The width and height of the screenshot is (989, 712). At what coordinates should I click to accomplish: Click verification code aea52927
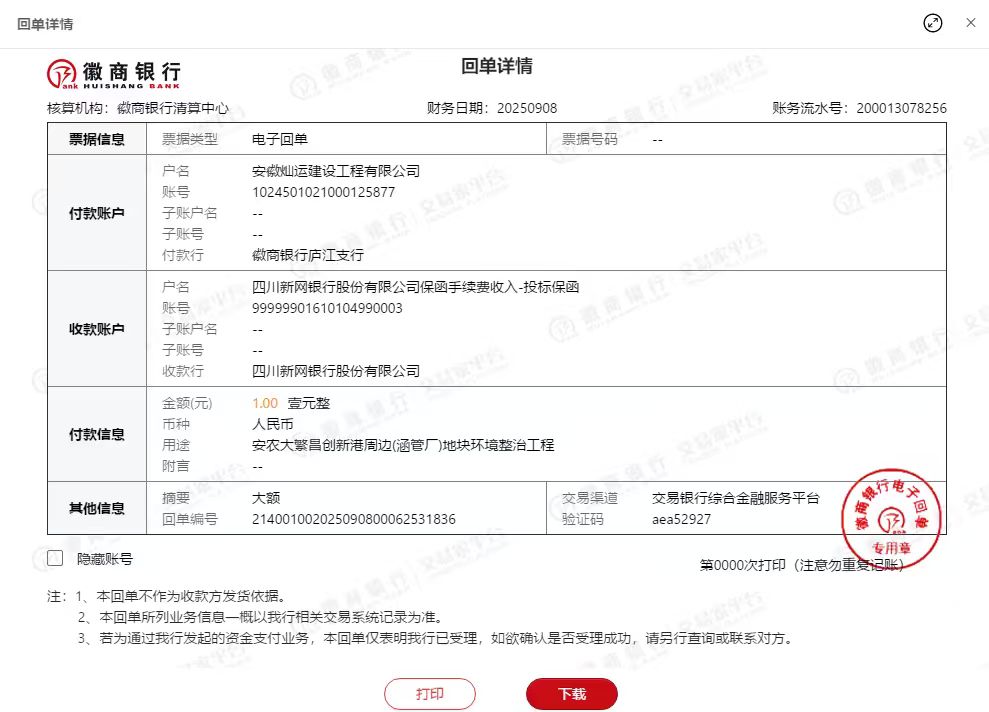(x=681, y=519)
